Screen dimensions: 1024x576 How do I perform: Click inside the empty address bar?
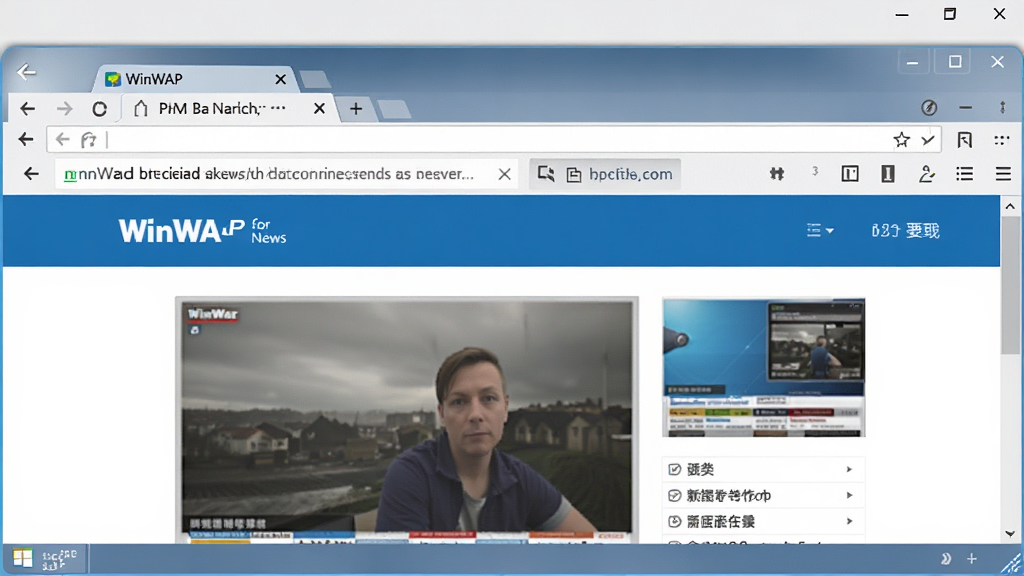[496, 140]
